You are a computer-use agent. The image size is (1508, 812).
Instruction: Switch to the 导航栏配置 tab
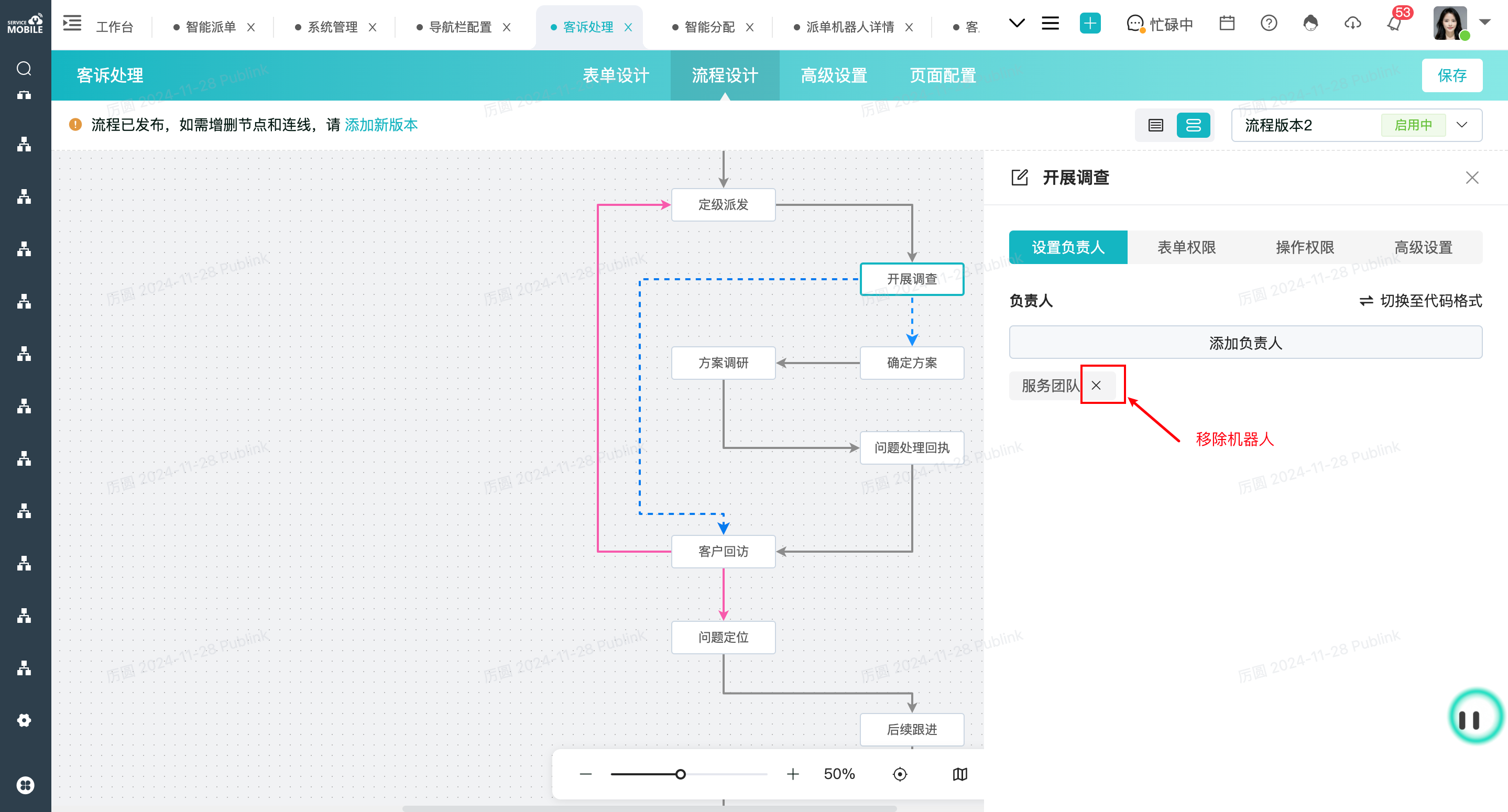(461, 27)
